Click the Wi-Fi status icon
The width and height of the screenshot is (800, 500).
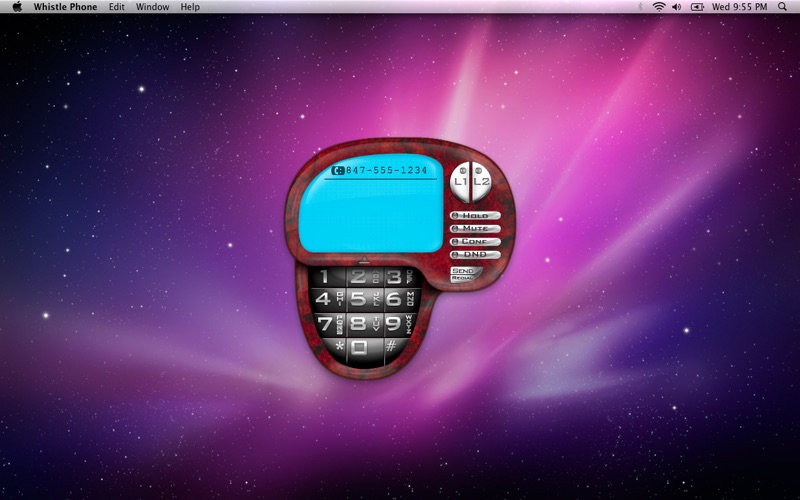(x=659, y=7)
